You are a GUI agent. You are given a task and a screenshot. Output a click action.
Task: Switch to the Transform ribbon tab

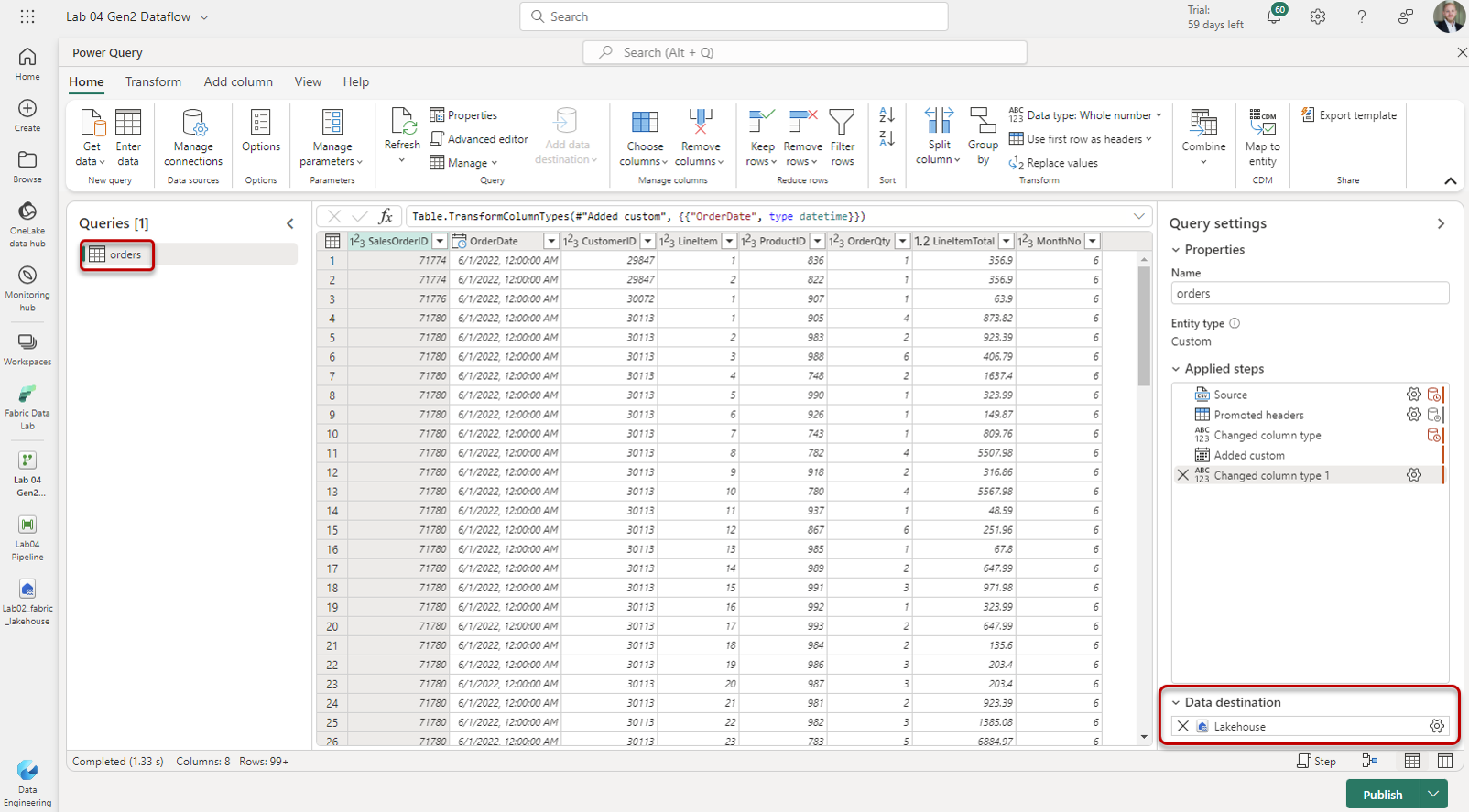click(153, 81)
